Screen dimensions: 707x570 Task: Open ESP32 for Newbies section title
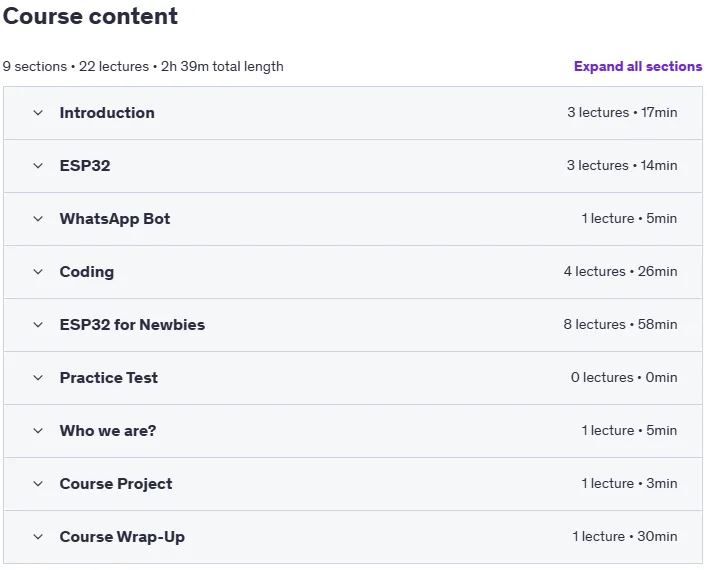133,325
